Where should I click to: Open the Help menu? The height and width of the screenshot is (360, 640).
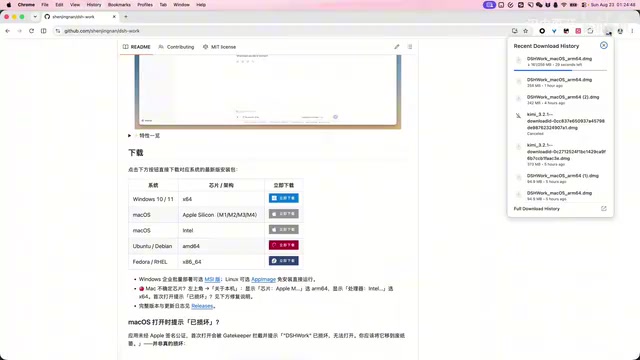pos(201,5)
